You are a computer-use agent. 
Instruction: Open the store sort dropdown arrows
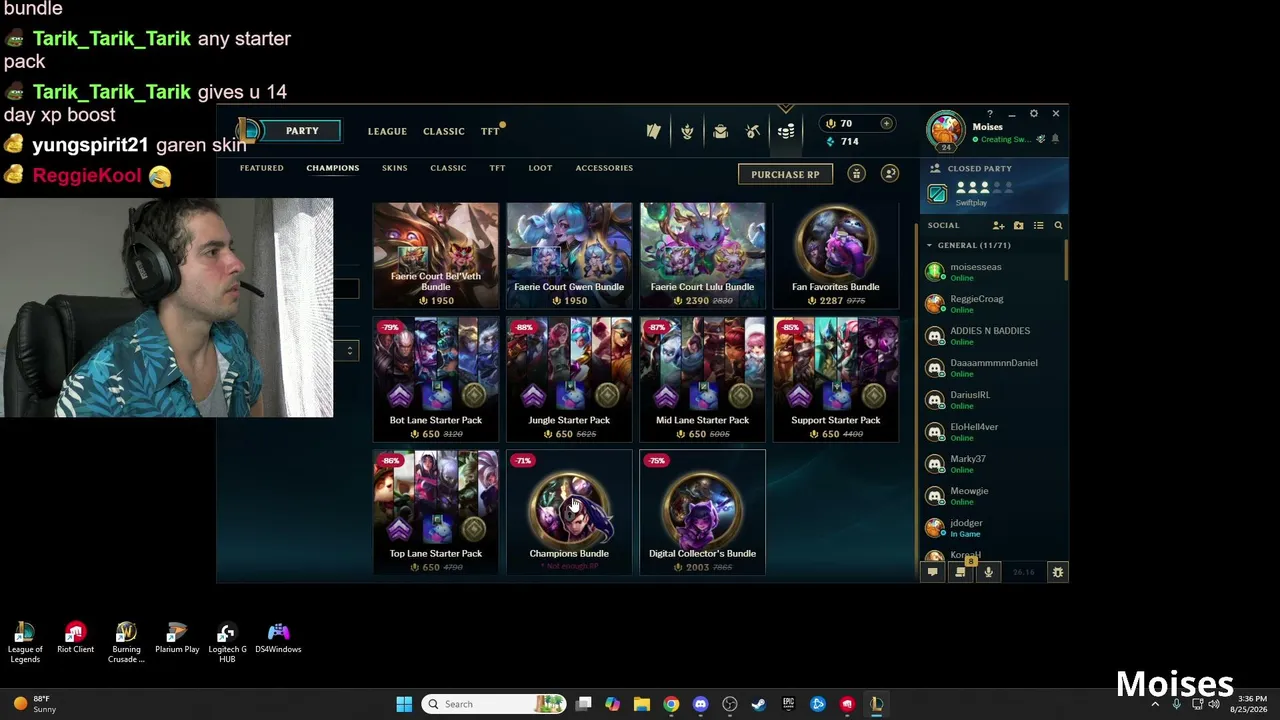tap(349, 351)
